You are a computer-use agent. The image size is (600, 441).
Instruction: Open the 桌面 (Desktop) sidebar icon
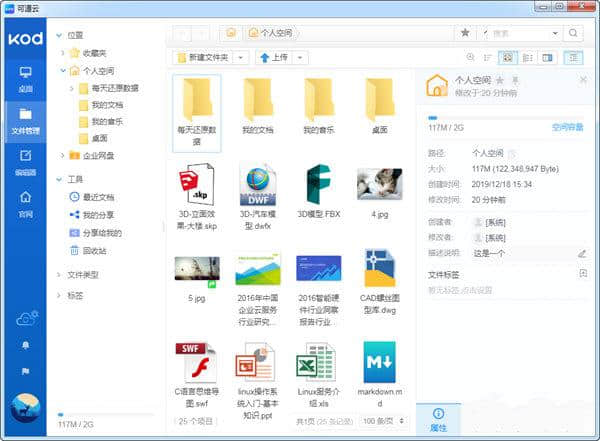coord(24,77)
